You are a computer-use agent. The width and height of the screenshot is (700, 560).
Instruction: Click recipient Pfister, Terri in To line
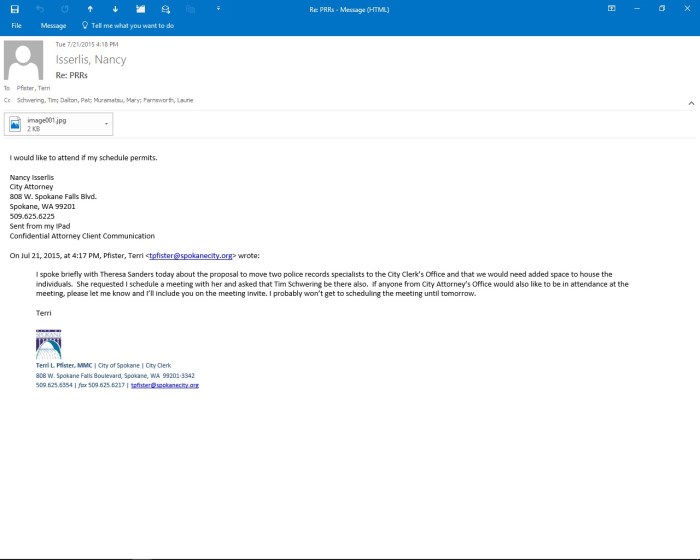39,88
